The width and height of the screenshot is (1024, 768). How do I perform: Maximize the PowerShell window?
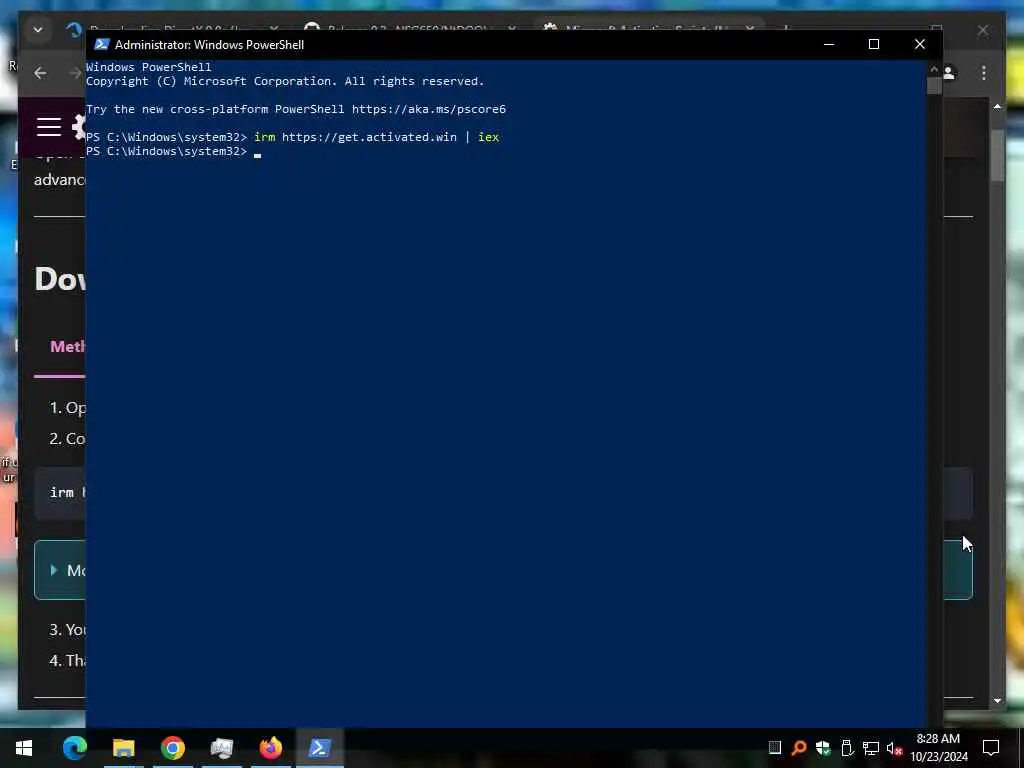[x=874, y=44]
